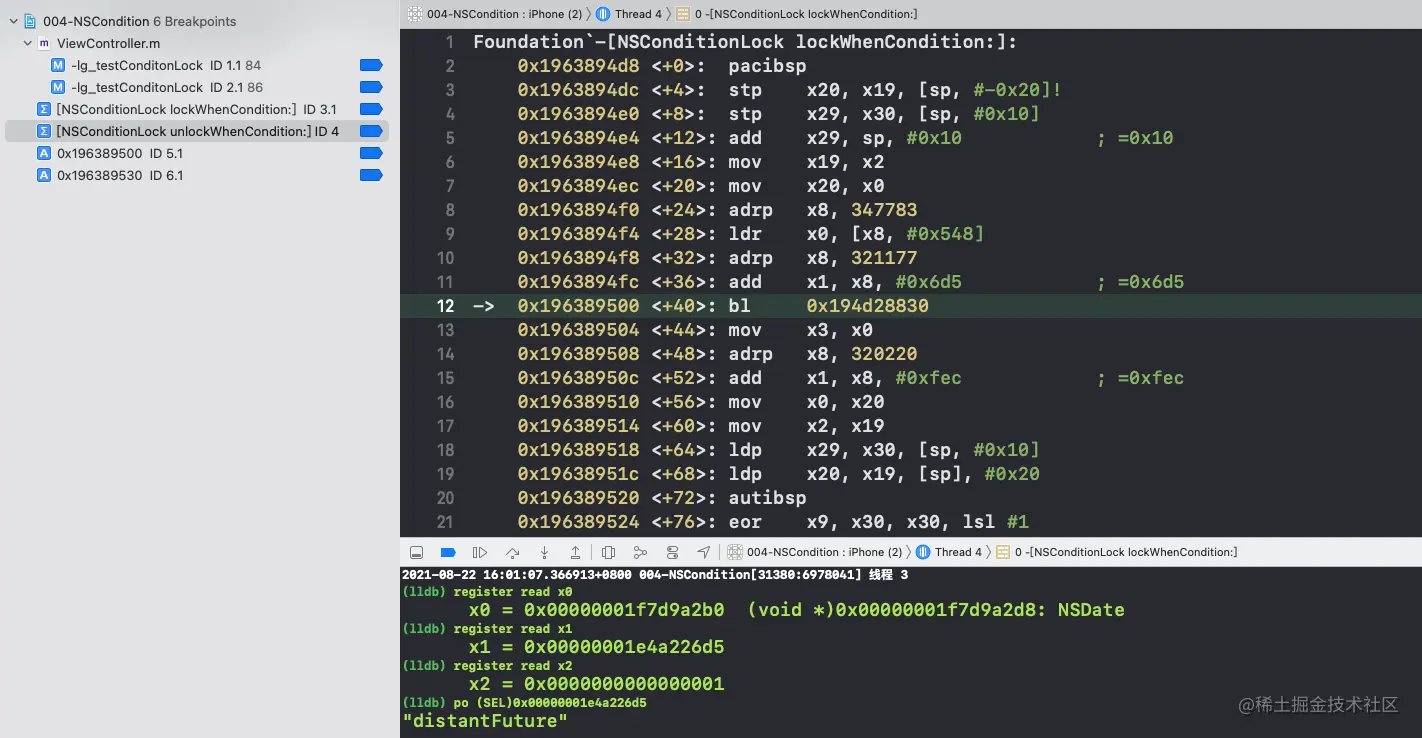This screenshot has height=738, width=1422.
Task: Click NSDate text in console output
Action: coord(1091,610)
